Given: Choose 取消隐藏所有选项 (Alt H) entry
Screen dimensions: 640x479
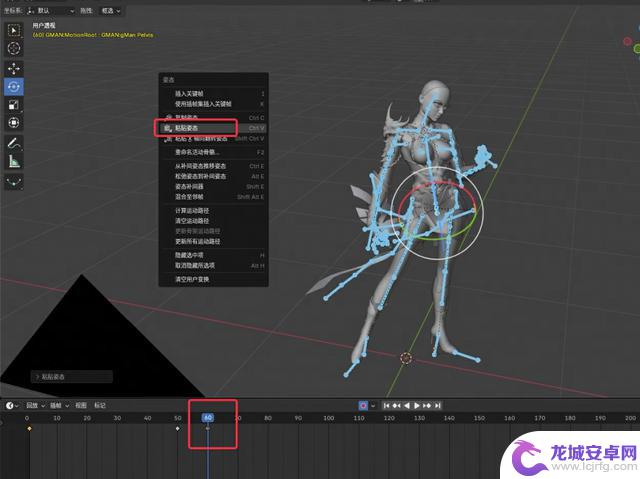Looking at the screenshot, I should pyautogui.click(x=213, y=265).
